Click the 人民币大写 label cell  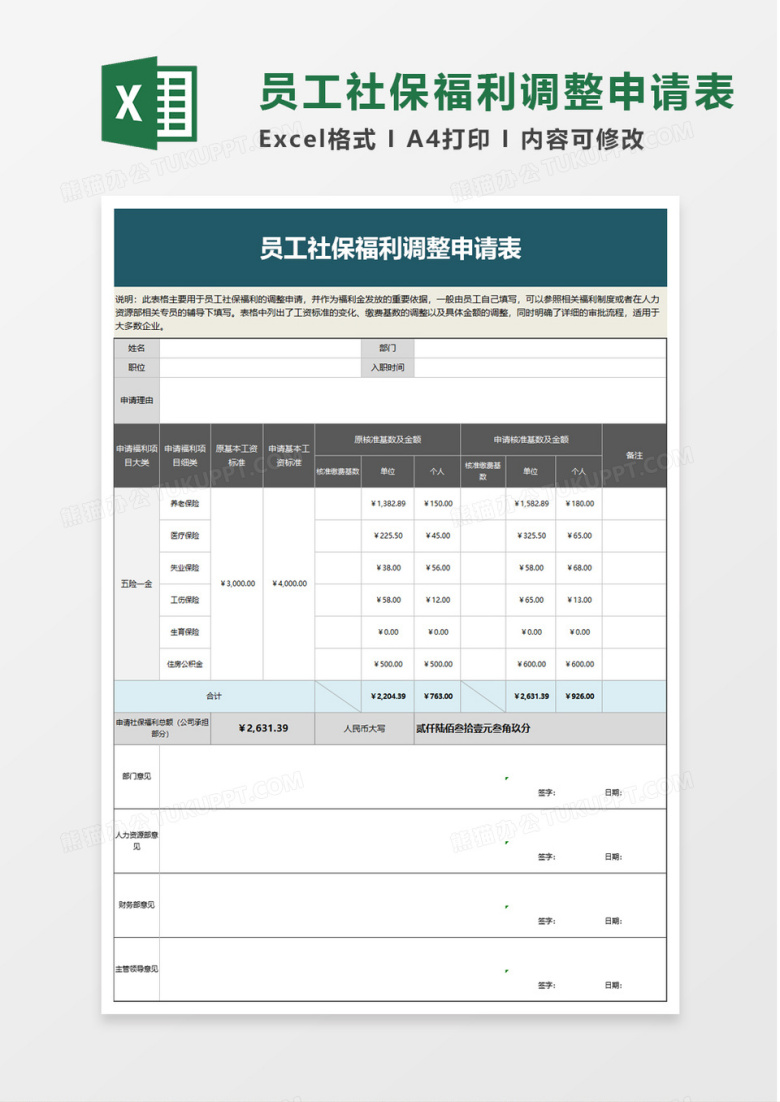pyautogui.click(x=364, y=729)
